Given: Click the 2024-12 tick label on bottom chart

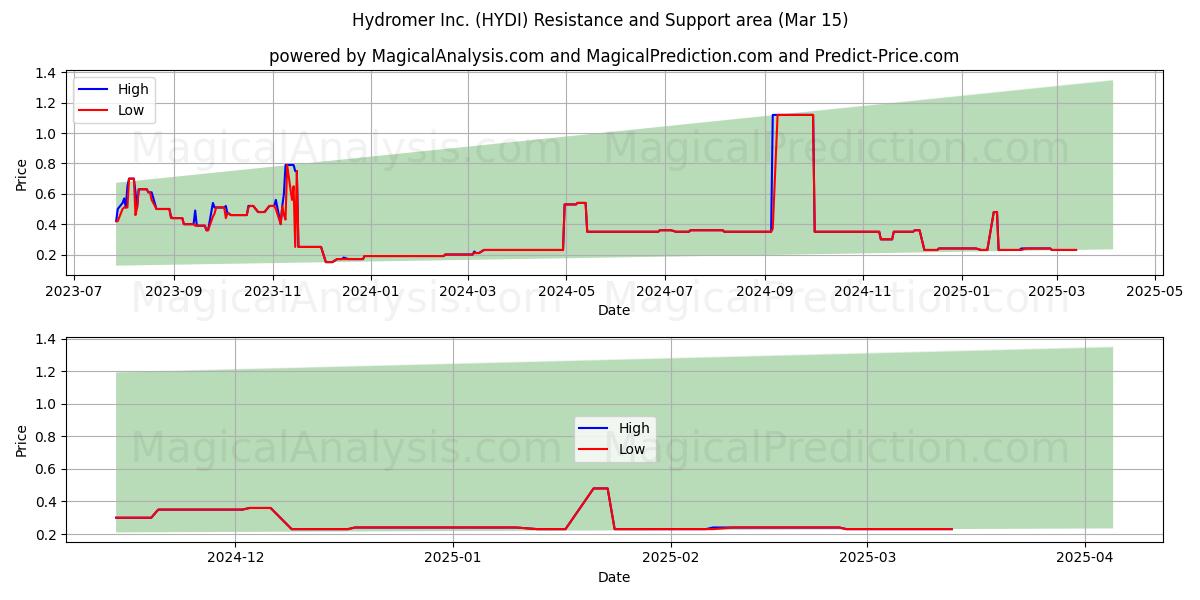Looking at the screenshot, I should (x=236, y=558).
